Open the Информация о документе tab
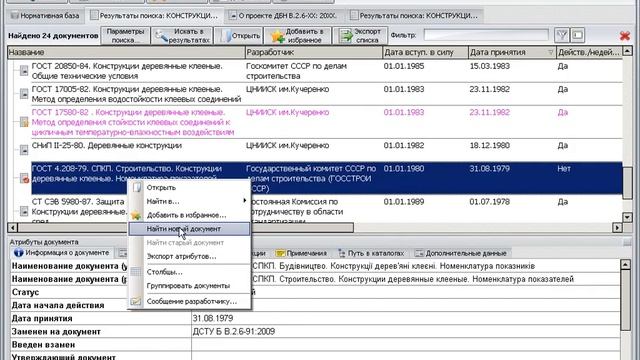Image resolution: width=640 pixels, height=360 pixels. (x=62, y=253)
